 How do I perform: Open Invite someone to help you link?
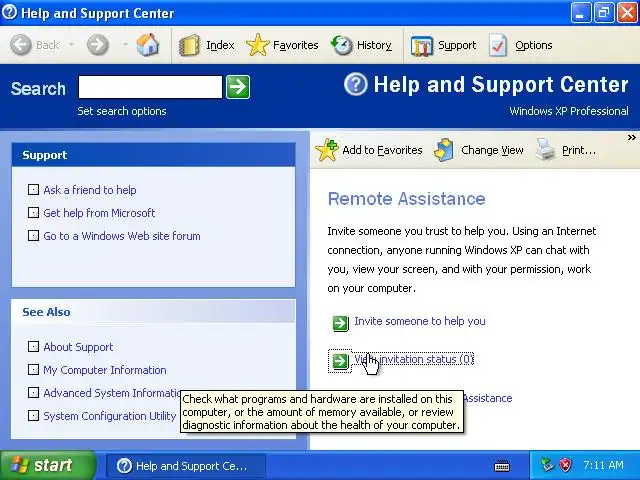point(420,321)
